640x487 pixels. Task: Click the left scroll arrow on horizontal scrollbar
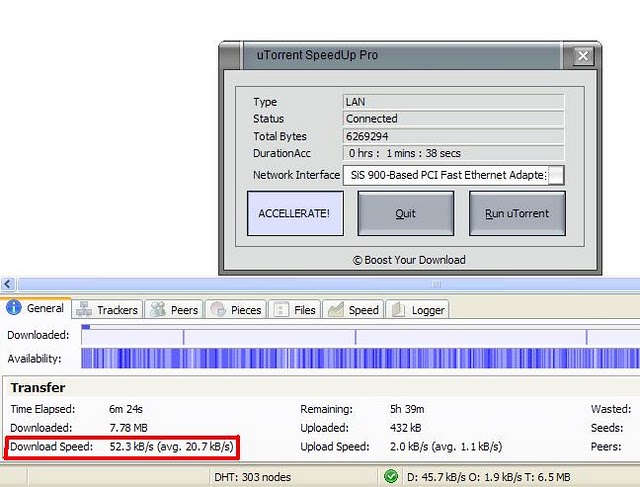[x=8, y=284]
